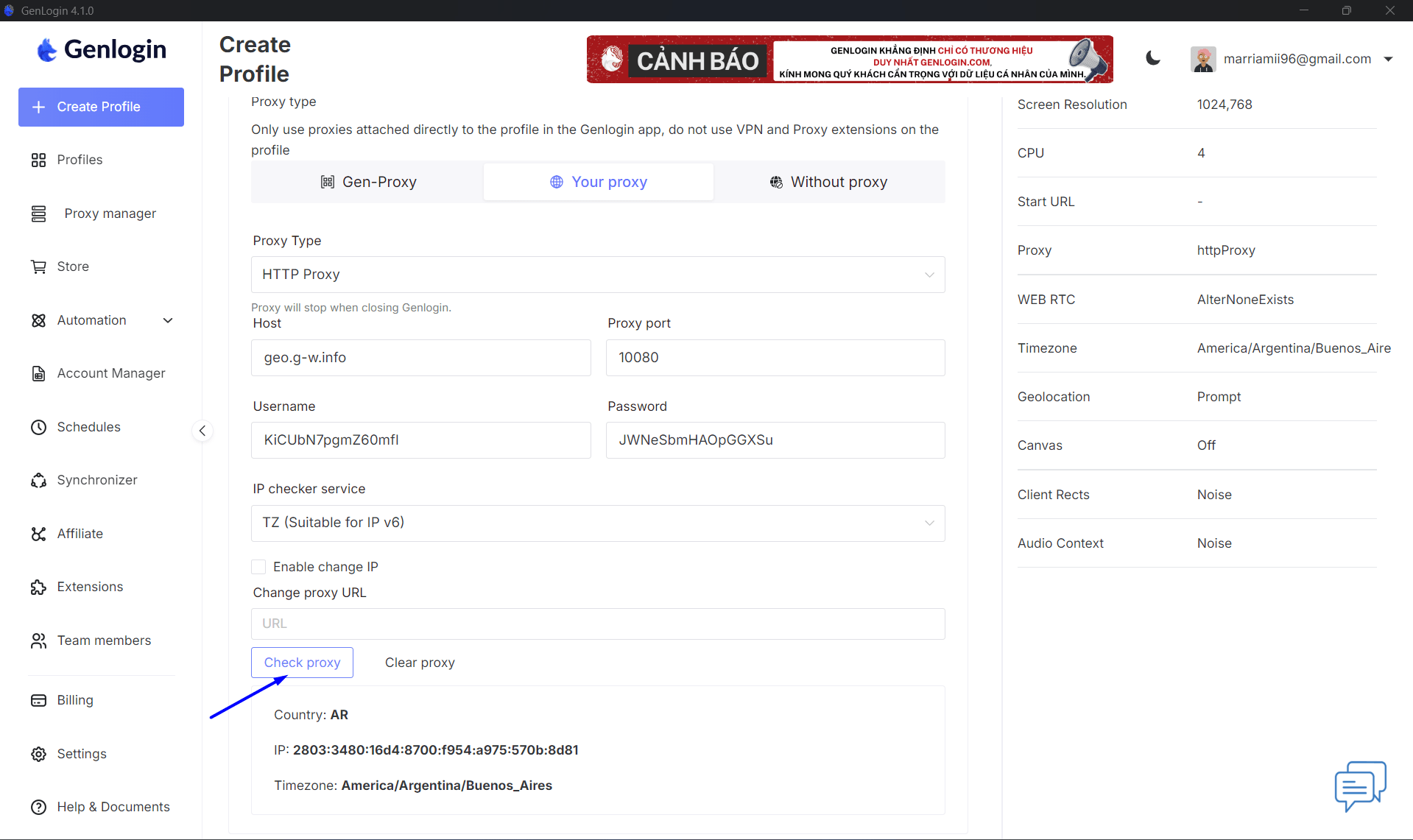
Task: Click the Genlogin logo
Action: pos(102,49)
